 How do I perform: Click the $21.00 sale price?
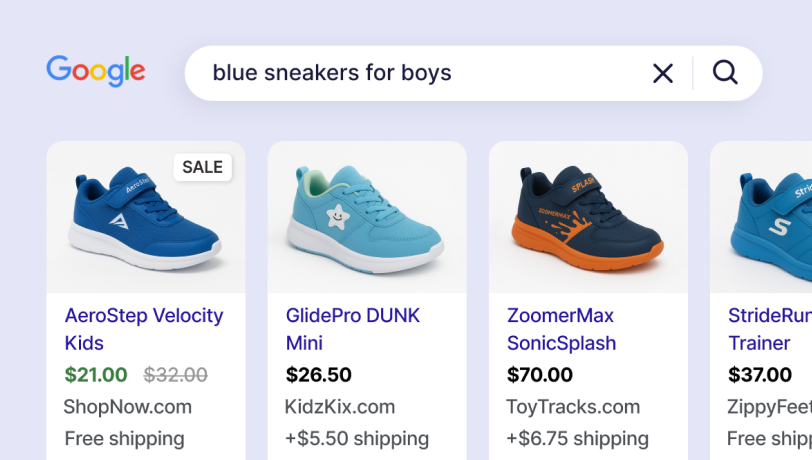(x=96, y=375)
